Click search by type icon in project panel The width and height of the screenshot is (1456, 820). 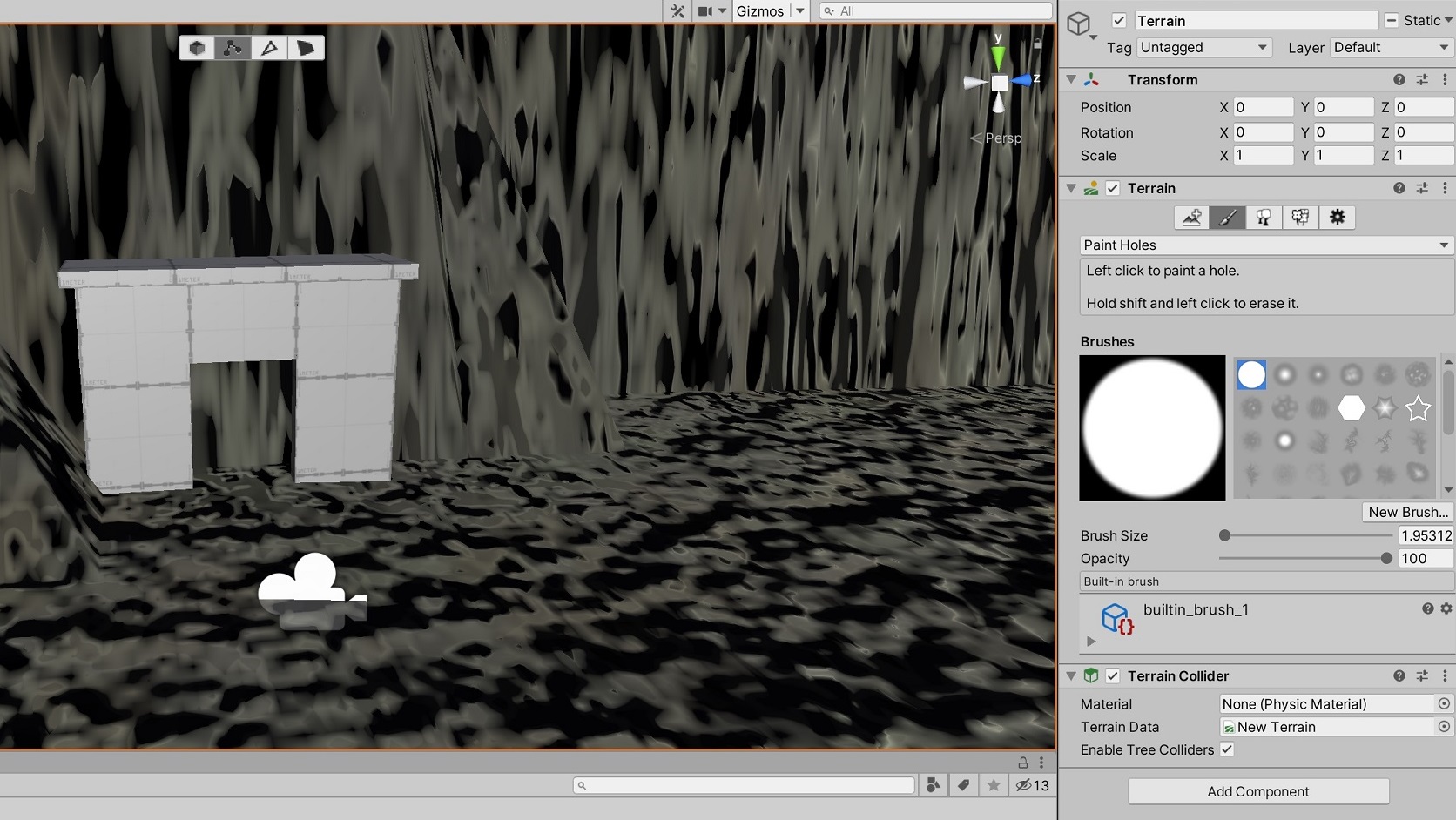pyautogui.click(x=933, y=785)
